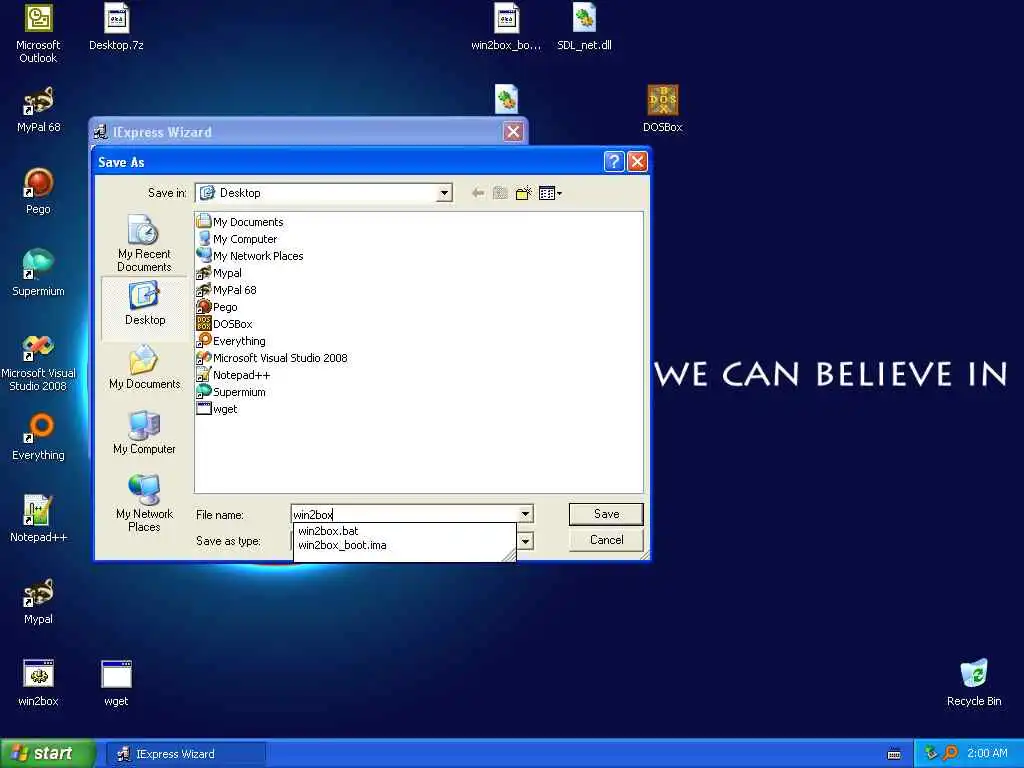This screenshot has height=768, width=1024.
Task: Select Everything in file list
Action: (x=231, y=341)
